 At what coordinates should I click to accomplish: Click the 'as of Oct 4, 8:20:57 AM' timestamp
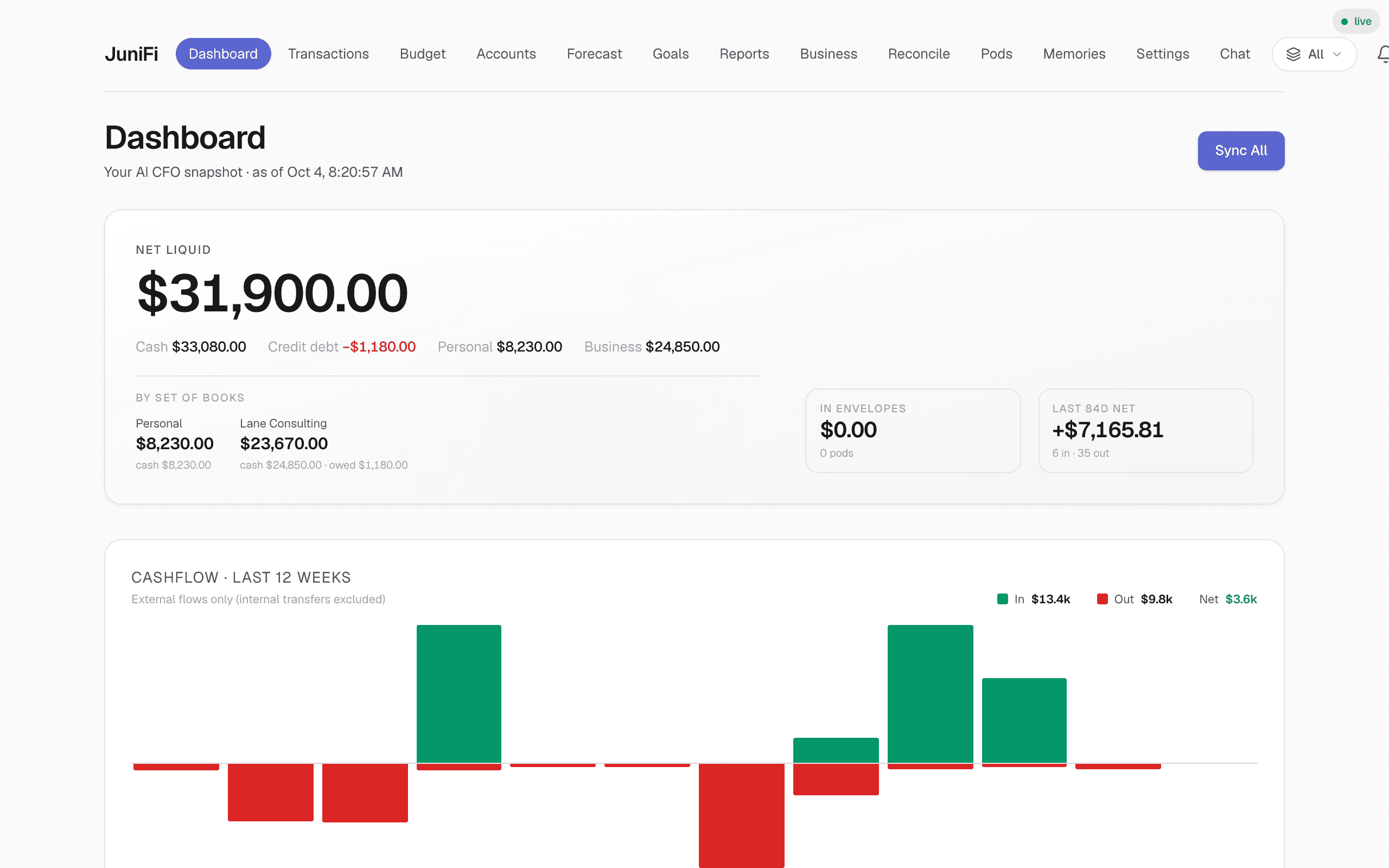[x=327, y=172]
